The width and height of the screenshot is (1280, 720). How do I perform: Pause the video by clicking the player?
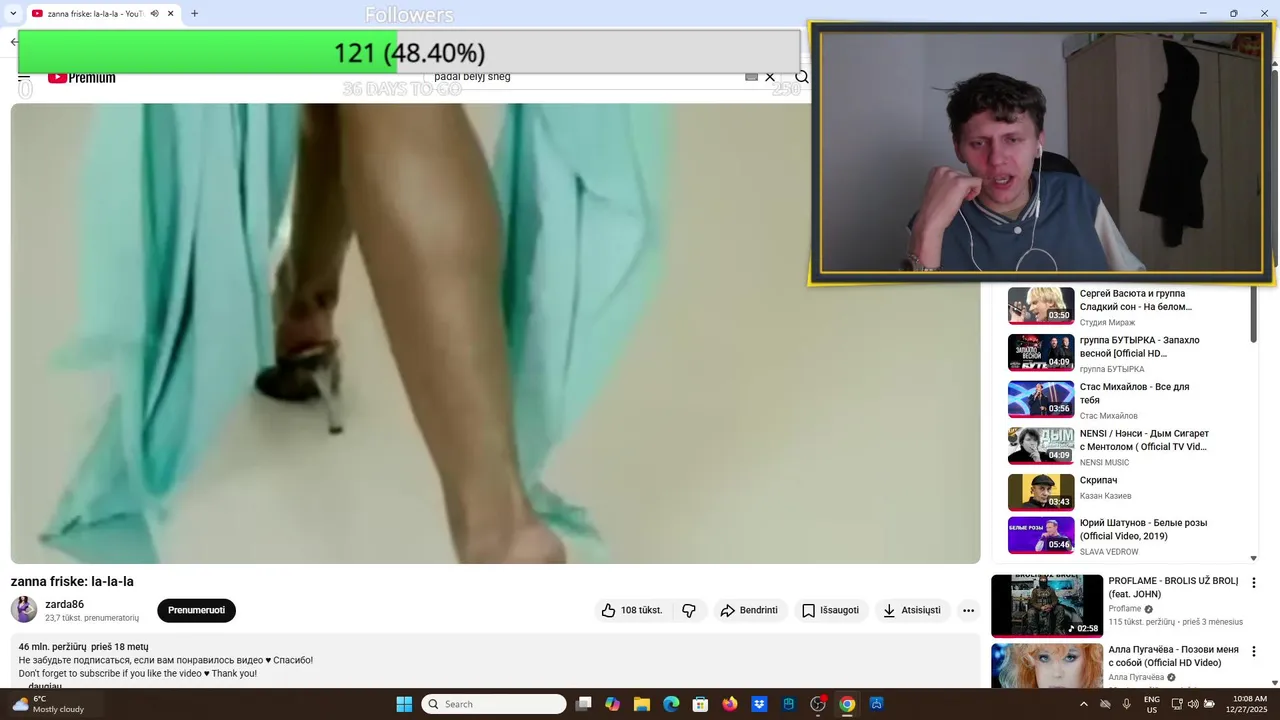click(x=495, y=333)
